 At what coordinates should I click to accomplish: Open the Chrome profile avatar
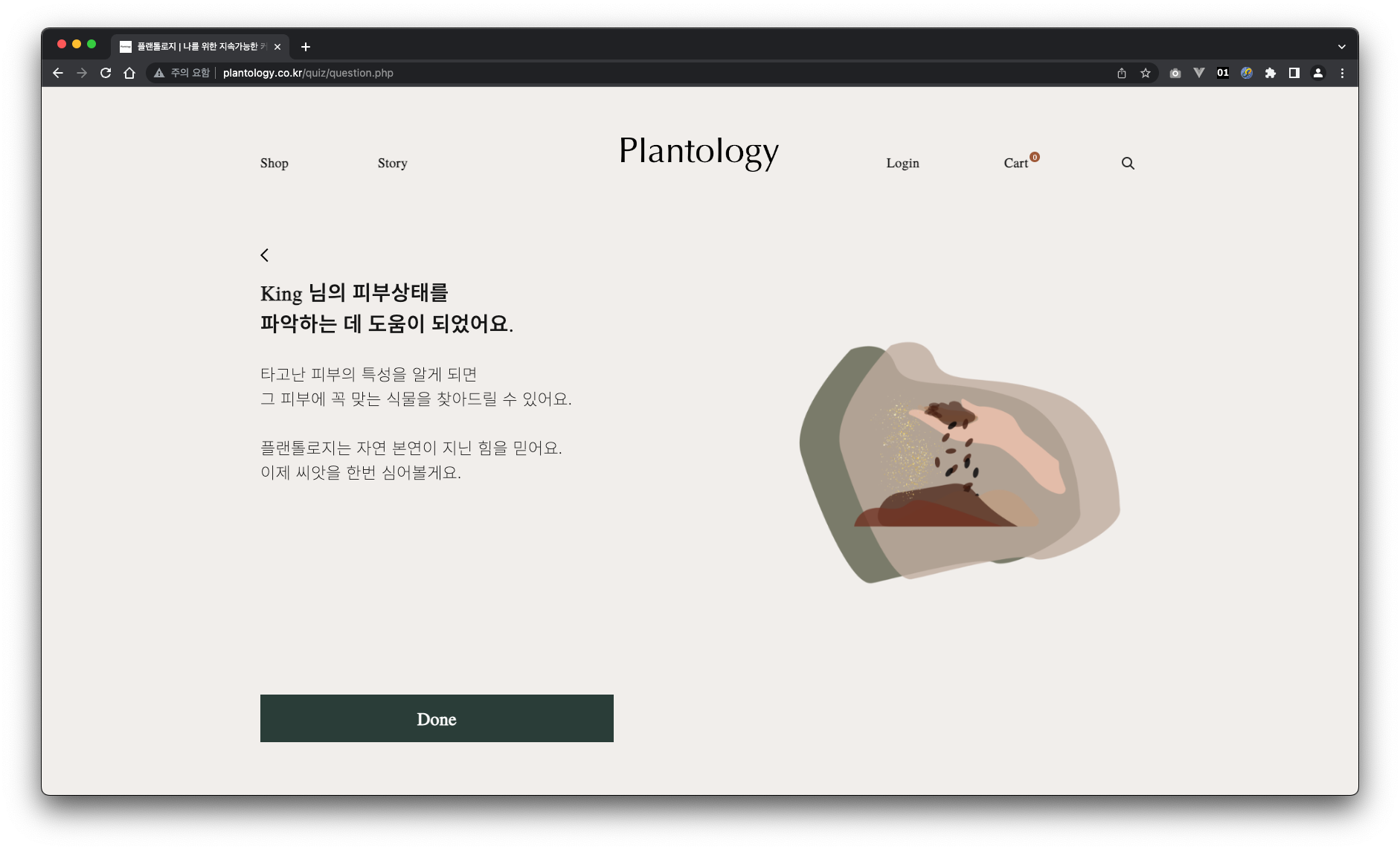[x=1318, y=73]
